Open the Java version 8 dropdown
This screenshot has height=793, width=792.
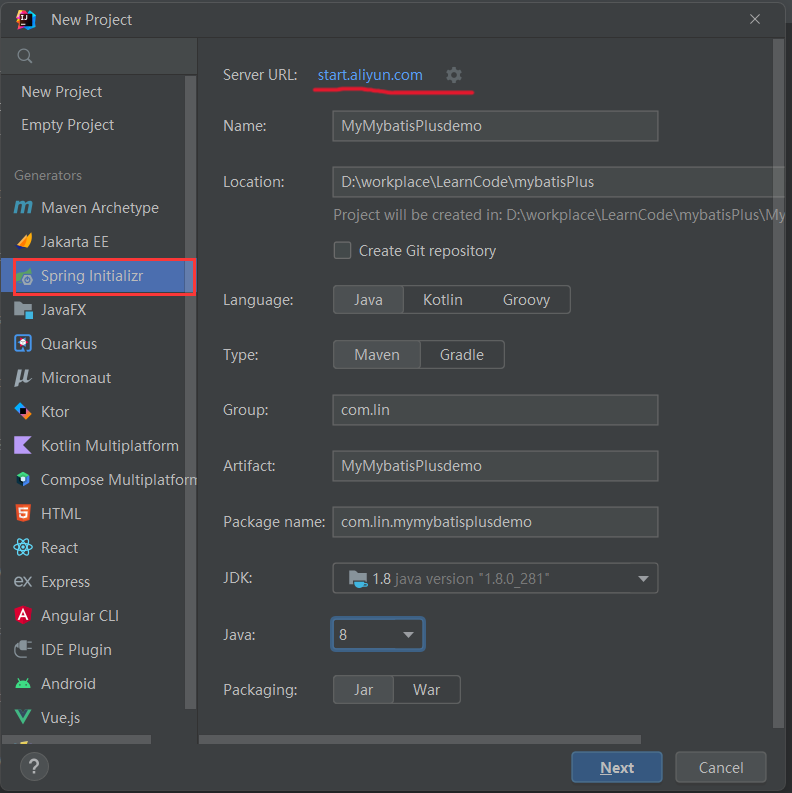point(378,634)
